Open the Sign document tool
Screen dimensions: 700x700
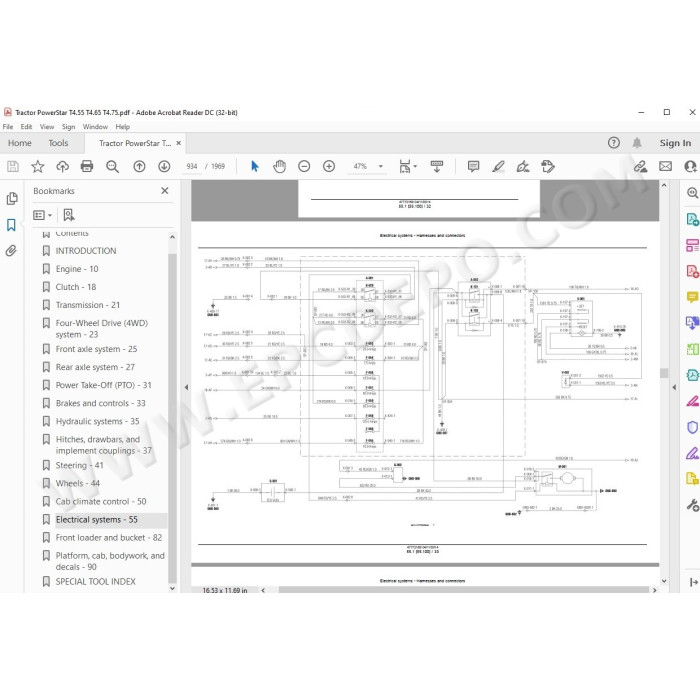523,167
